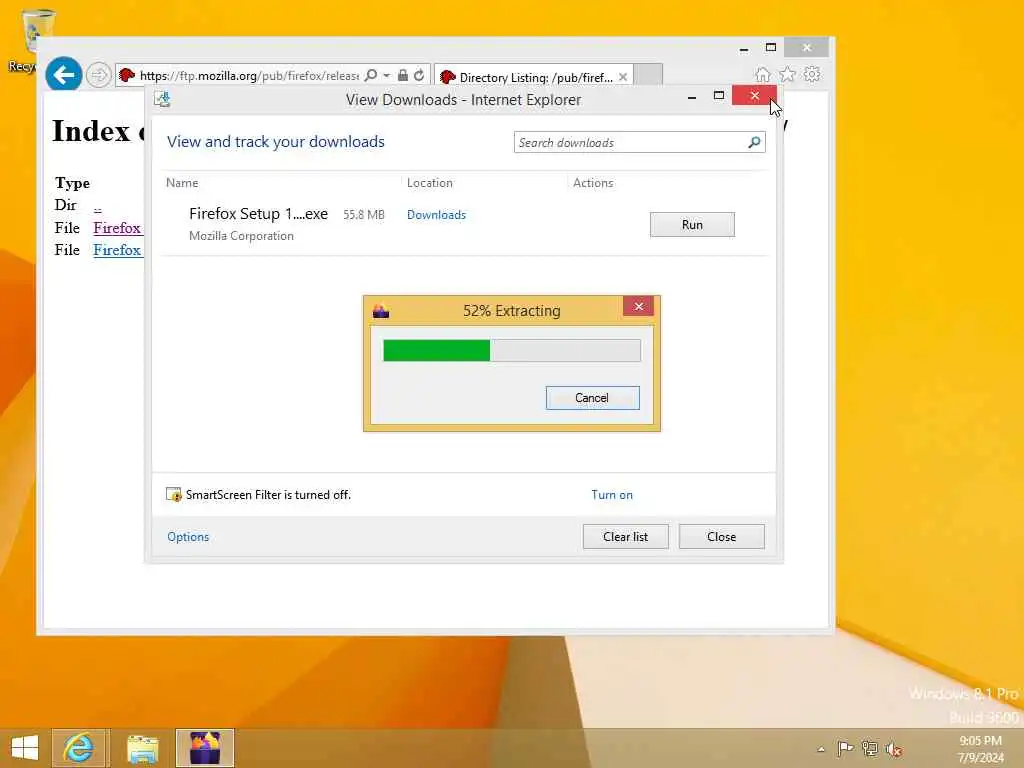The width and height of the screenshot is (1024, 768).
Task: Run the Firefox Setup download
Action: (x=692, y=225)
